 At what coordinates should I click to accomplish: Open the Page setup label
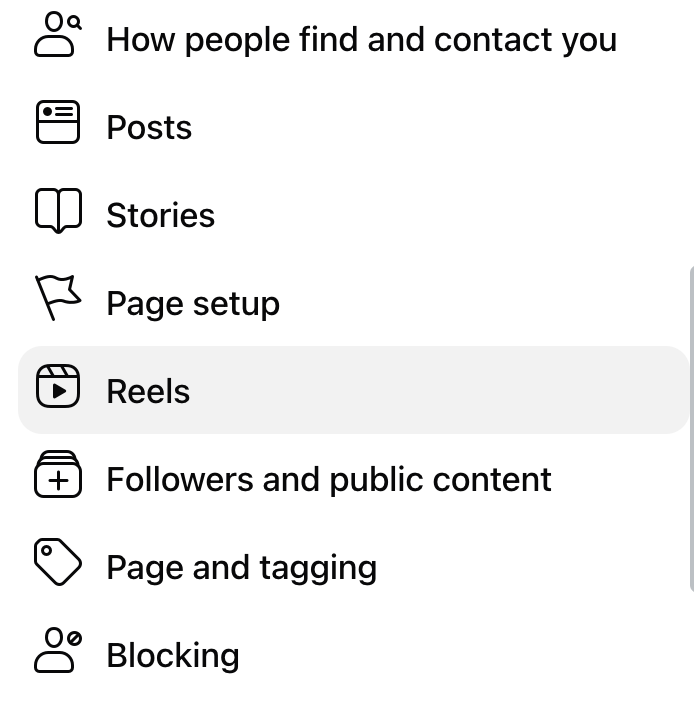point(193,304)
